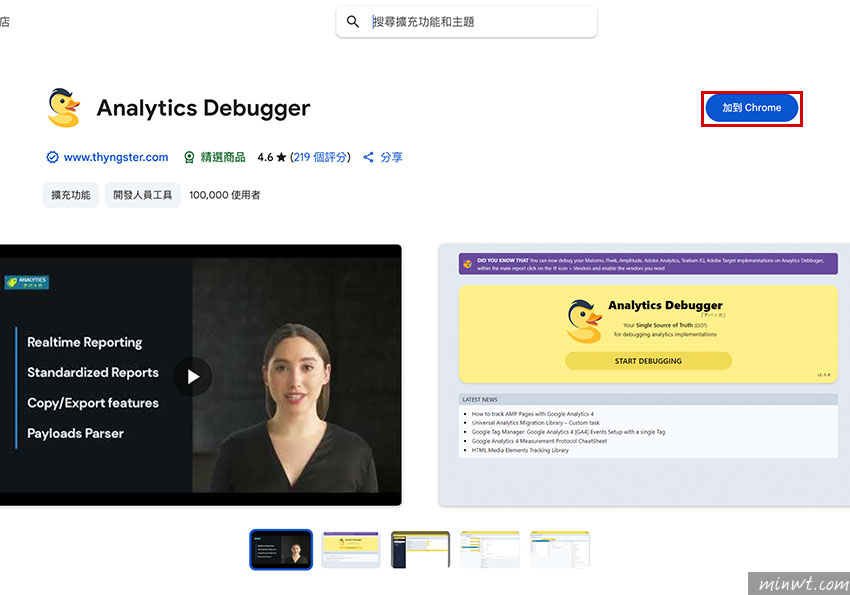The width and height of the screenshot is (850, 595).
Task: Open the 219 ratings link
Action: point(320,157)
